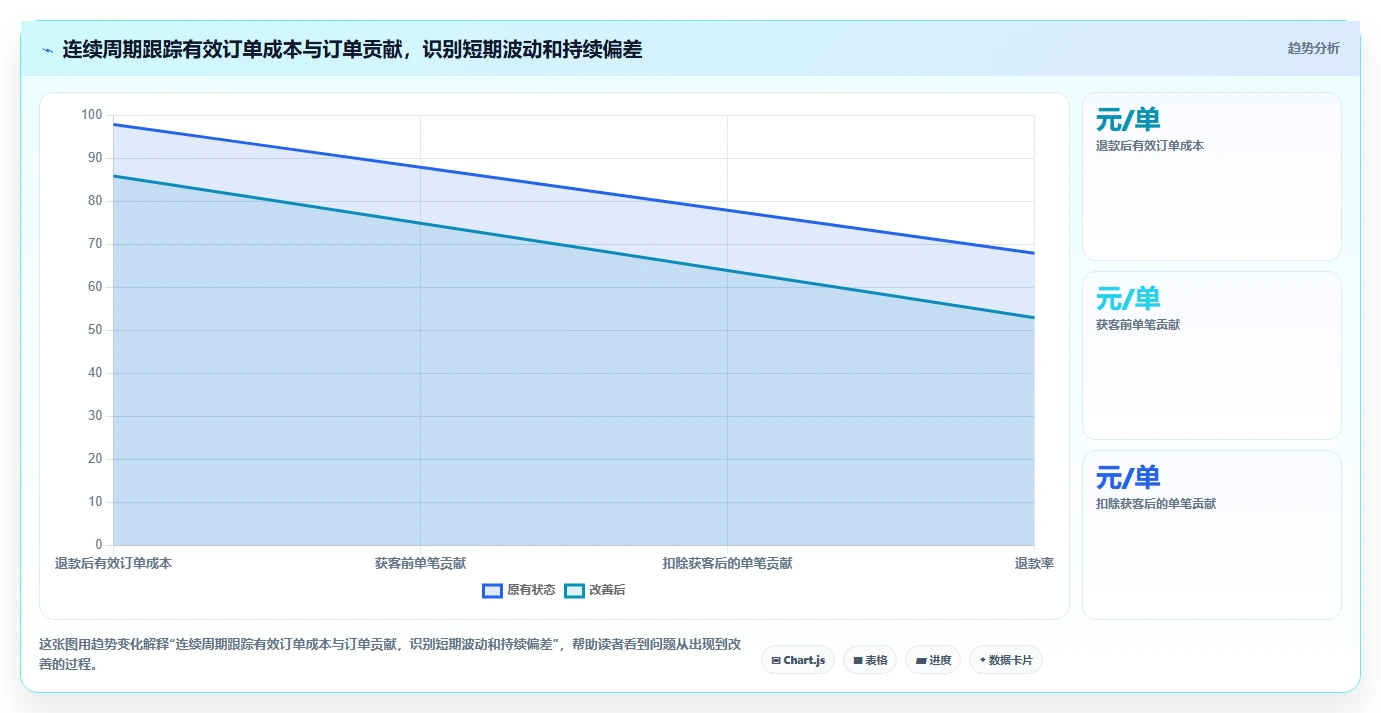
Task: Click the description paragraph below the chart
Action: pyautogui.click(x=390, y=654)
